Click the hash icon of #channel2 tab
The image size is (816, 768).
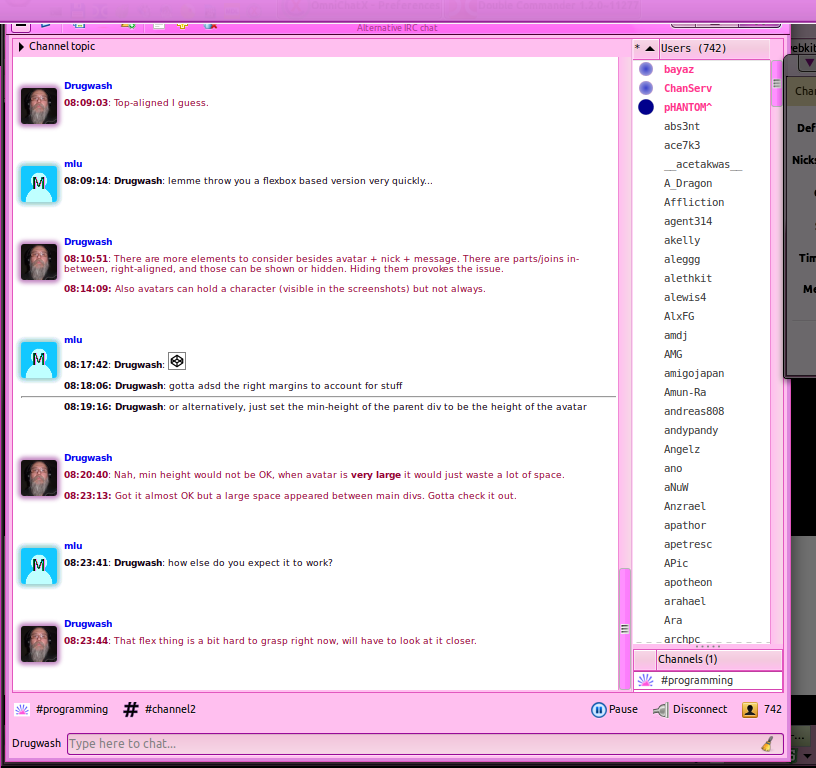point(131,709)
